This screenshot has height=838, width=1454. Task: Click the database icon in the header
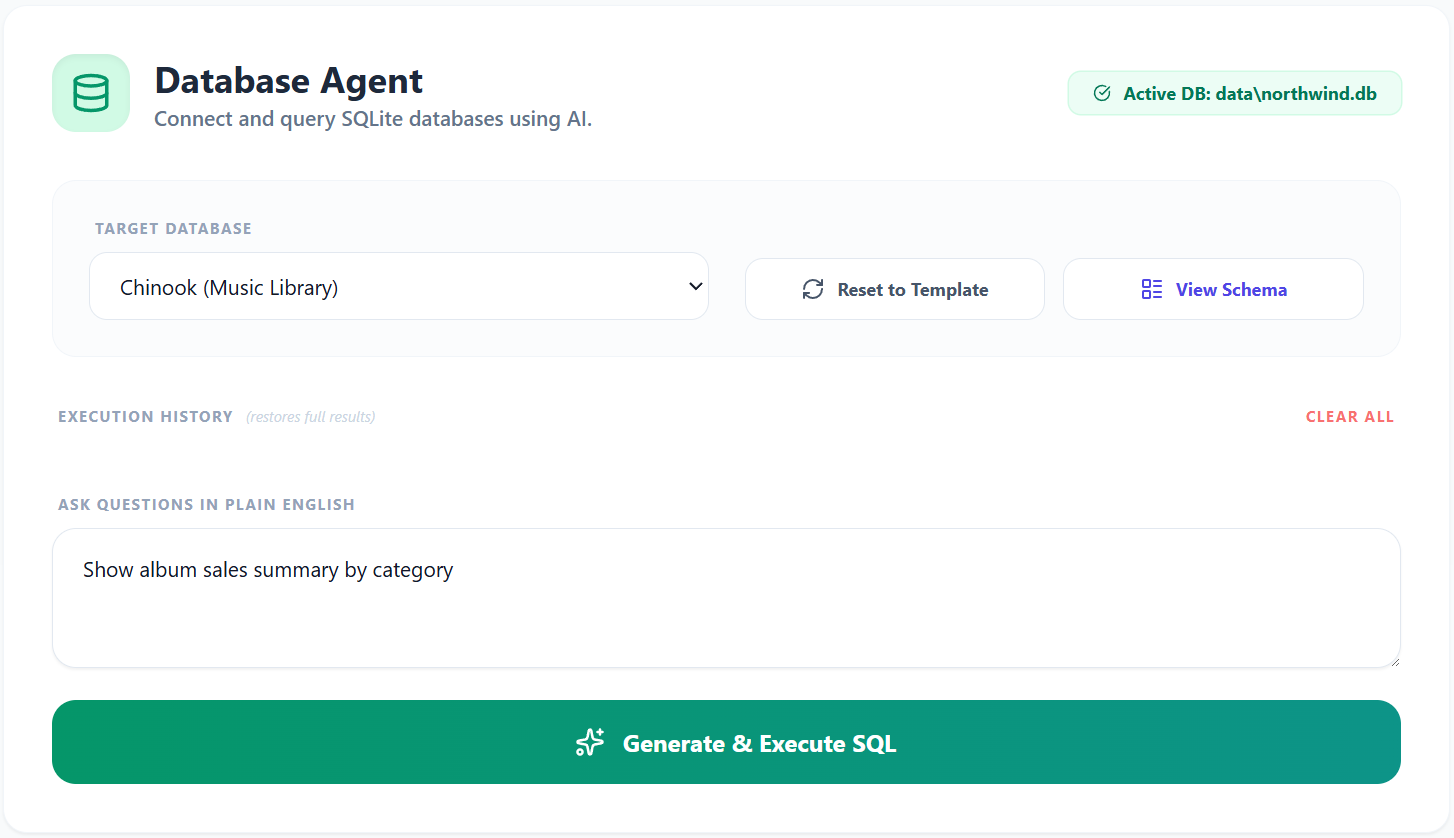(x=90, y=92)
